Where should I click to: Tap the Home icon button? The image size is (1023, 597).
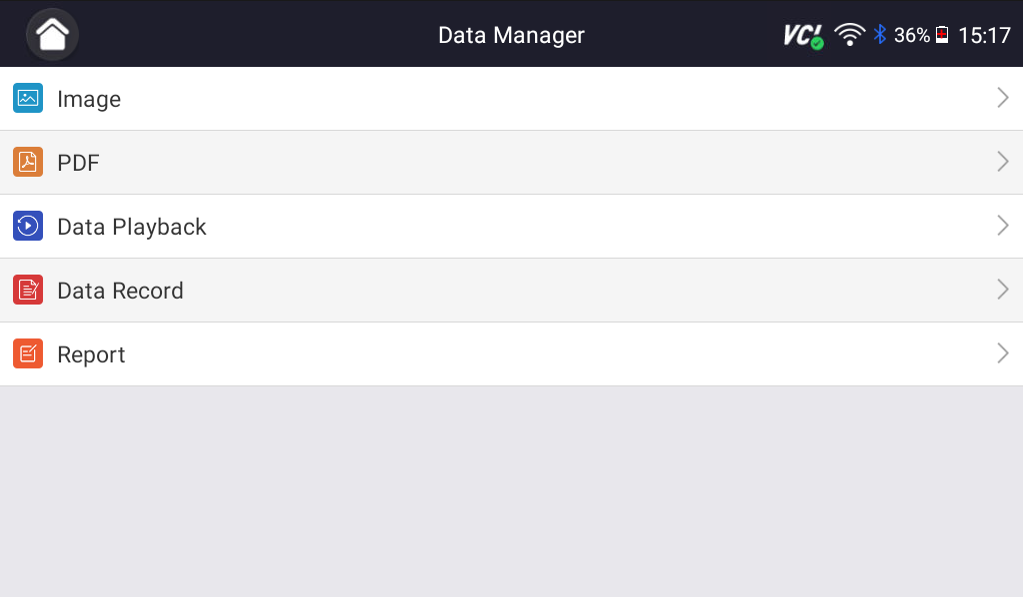click(x=52, y=35)
